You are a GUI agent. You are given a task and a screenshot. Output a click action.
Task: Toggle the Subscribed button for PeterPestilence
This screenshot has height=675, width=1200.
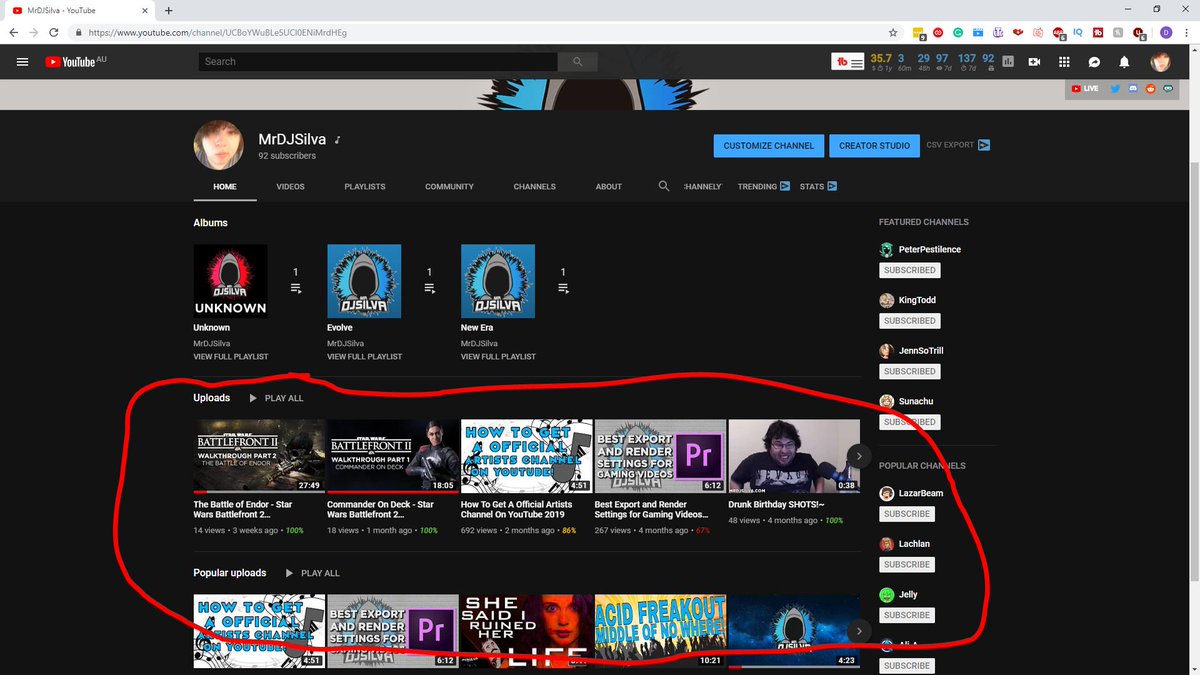(x=910, y=270)
